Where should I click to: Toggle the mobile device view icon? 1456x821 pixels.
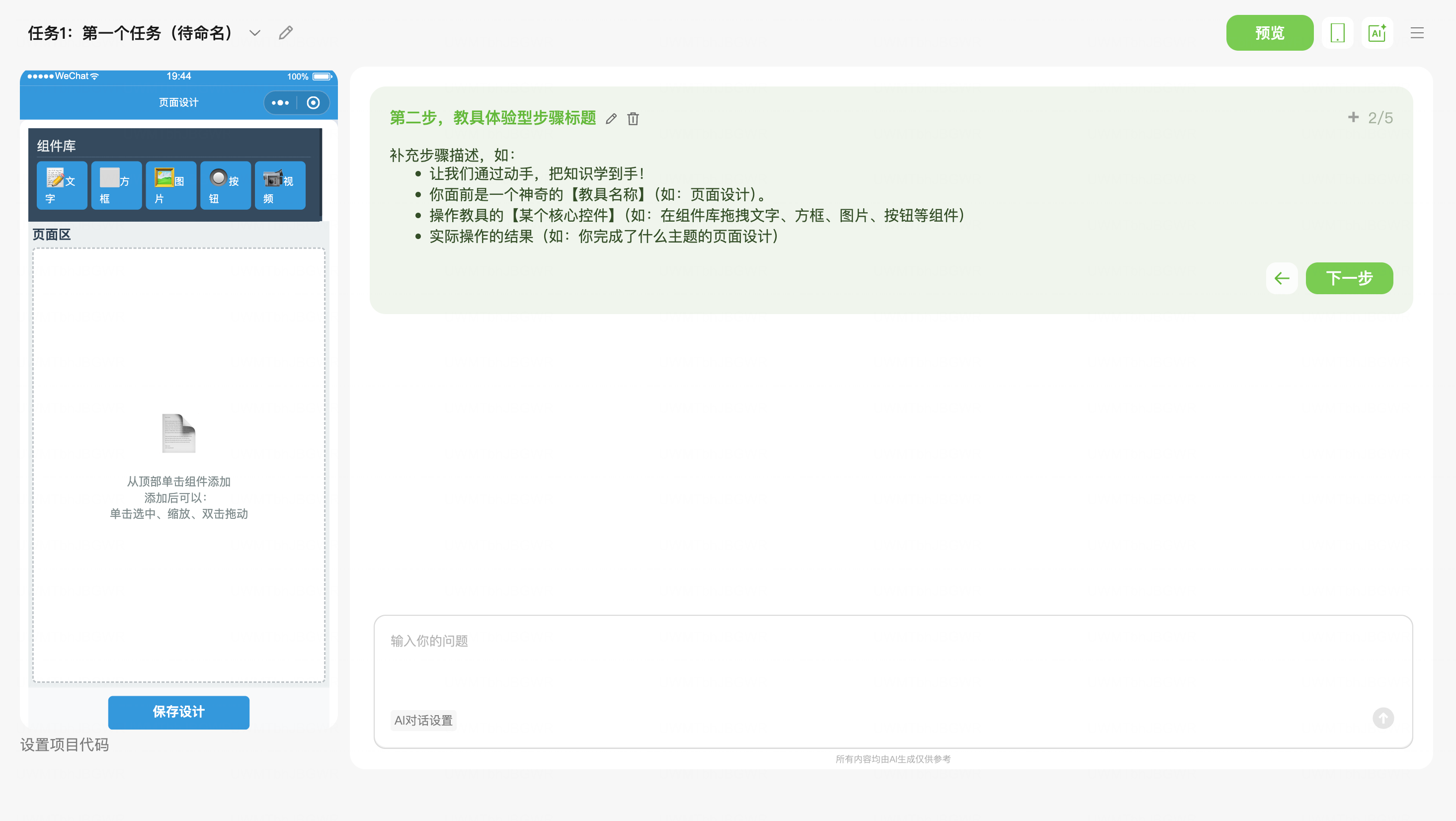point(1337,33)
